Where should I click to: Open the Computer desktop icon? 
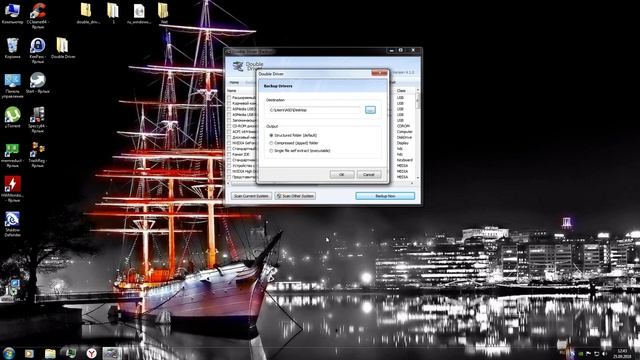click(x=12, y=13)
